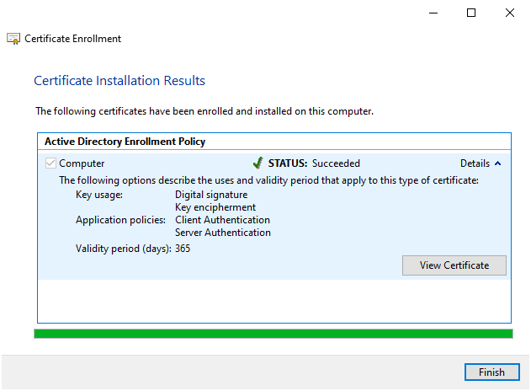The height and width of the screenshot is (391, 531).
Task: Click the Details label to collapse
Action: (x=475, y=164)
